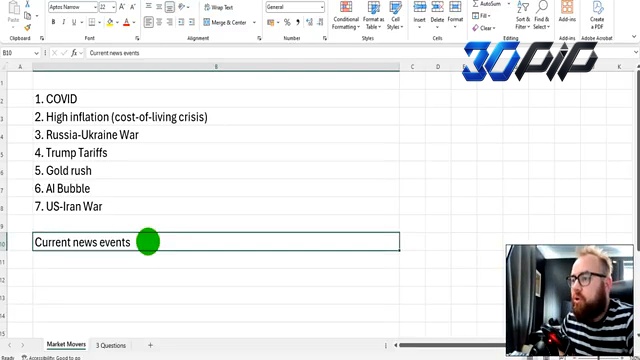
Task: Open the Clear dropdown
Action: (x=484, y=28)
